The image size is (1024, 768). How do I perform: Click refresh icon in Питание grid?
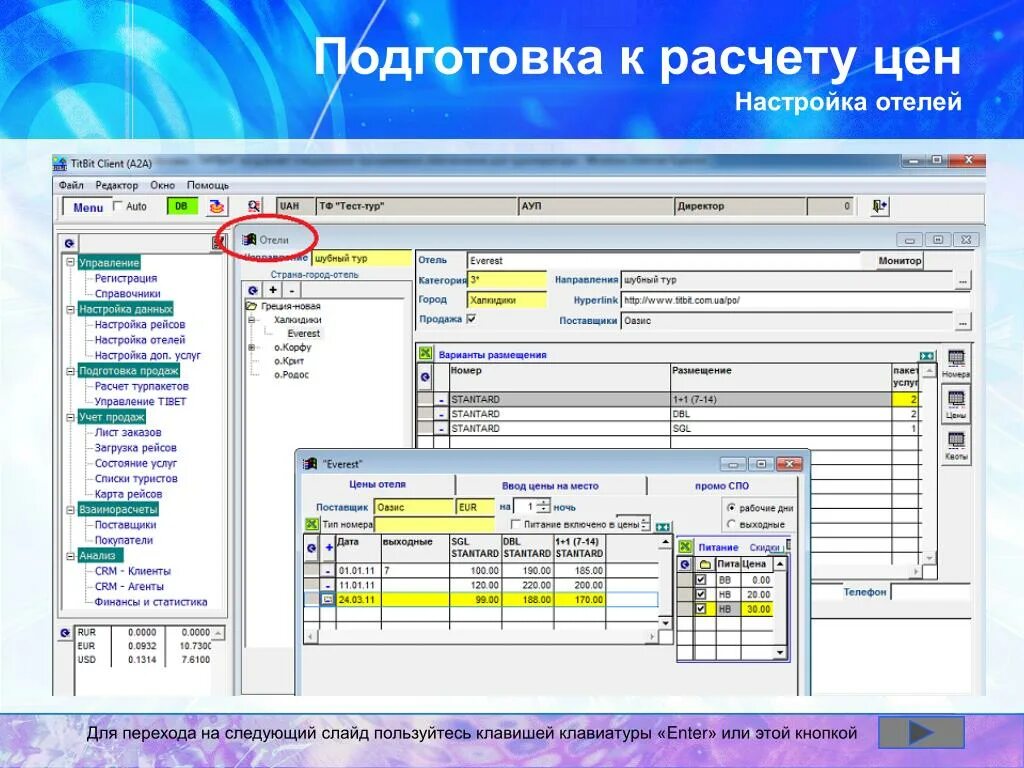pyautogui.click(x=684, y=564)
